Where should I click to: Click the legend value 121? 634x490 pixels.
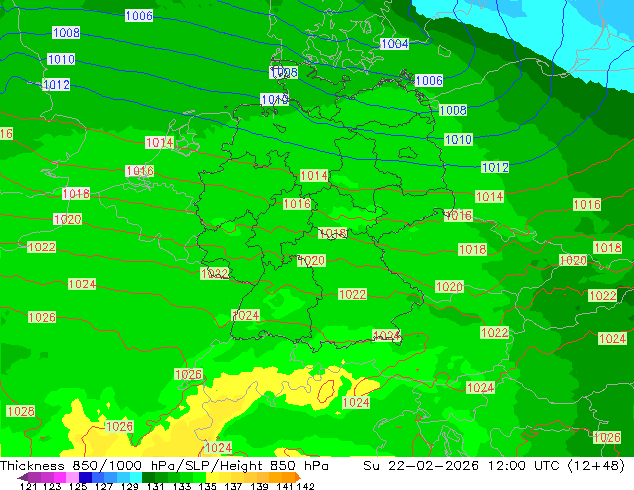(x=28, y=486)
